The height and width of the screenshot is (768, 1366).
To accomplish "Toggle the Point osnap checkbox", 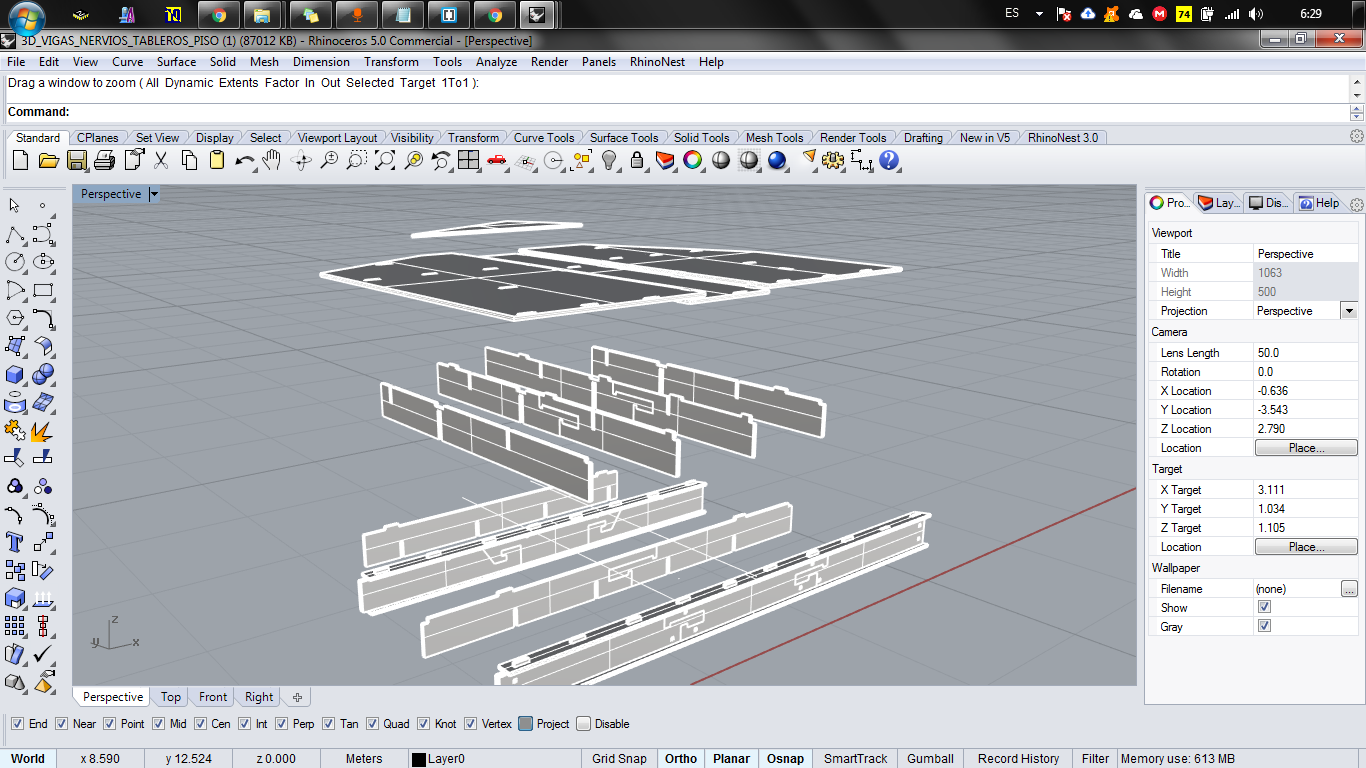I will pyautogui.click(x=110, y=724).
